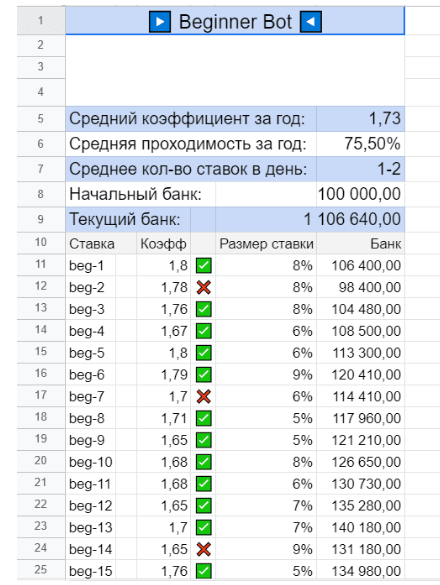Click the green checkmark in the beg-10 row
The height and width of the screenshot is (585, 440).
204,462
